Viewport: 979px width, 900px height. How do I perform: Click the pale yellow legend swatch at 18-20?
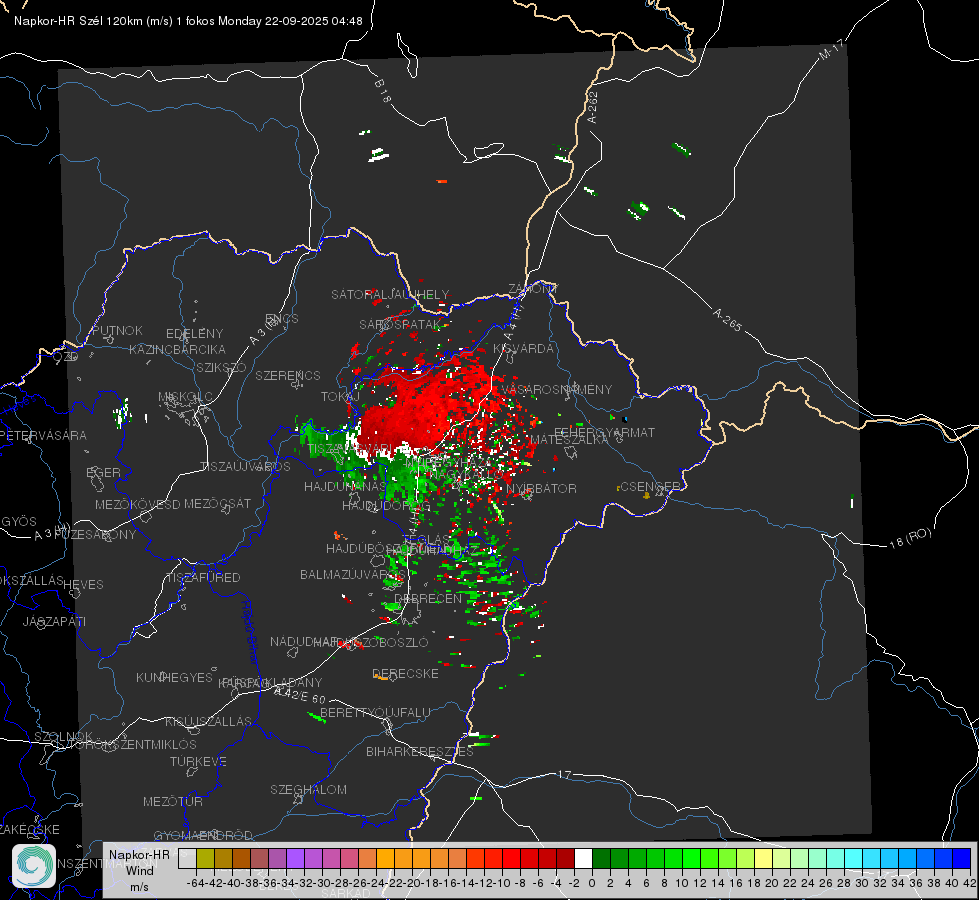(x=763, y=858)
